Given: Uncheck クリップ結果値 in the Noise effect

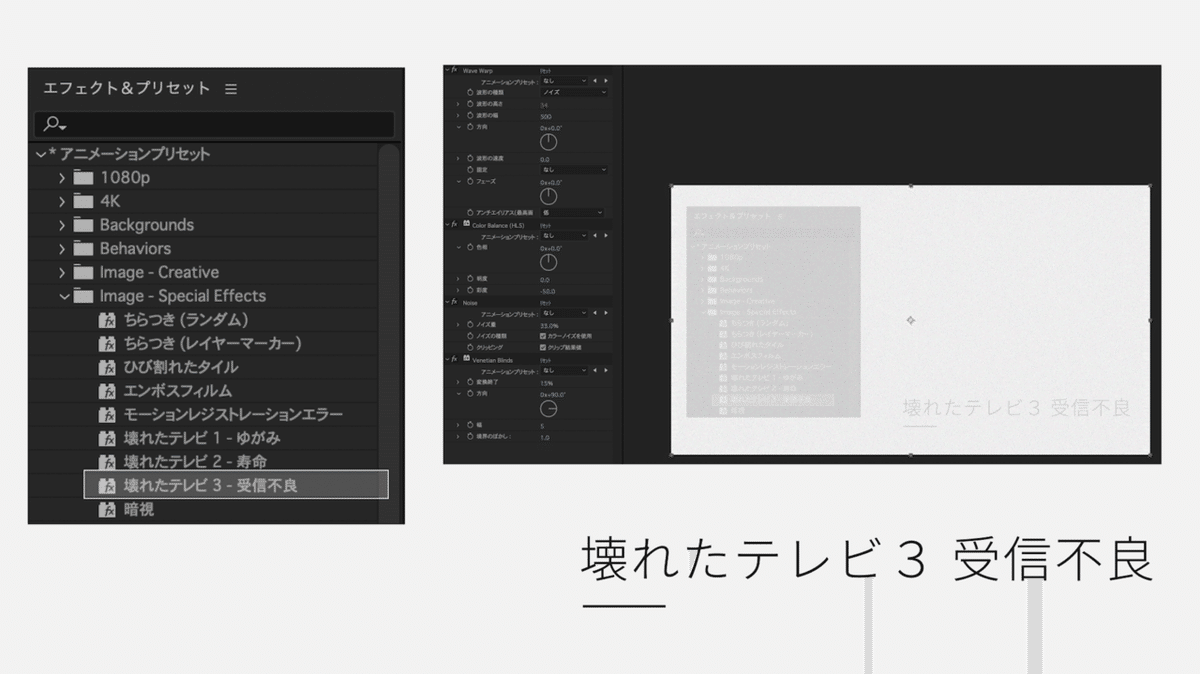Looking at the screenshot, I should click(x=542, y=347).
